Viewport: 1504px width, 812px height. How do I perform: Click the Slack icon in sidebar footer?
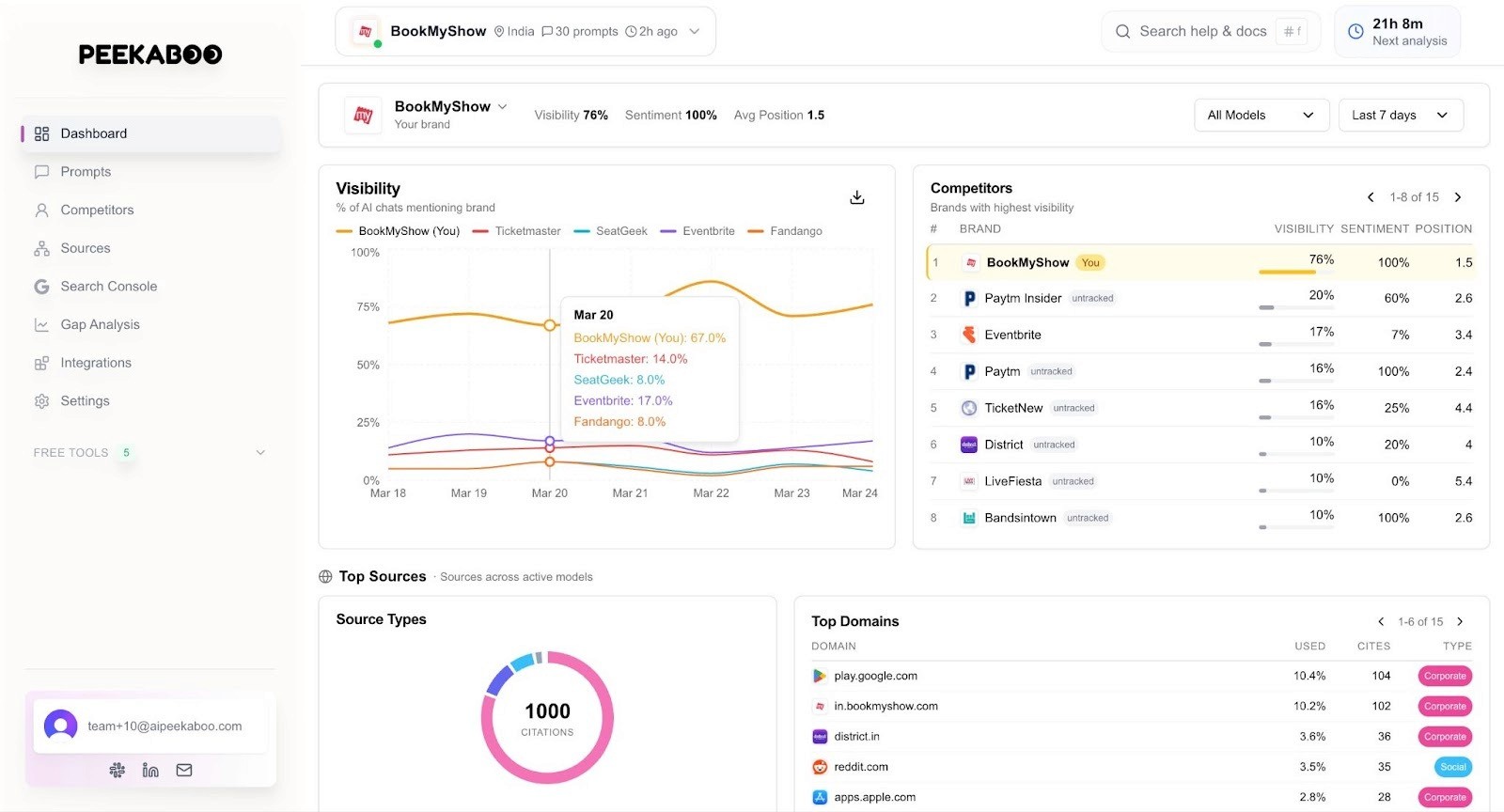tap(117, 770)
